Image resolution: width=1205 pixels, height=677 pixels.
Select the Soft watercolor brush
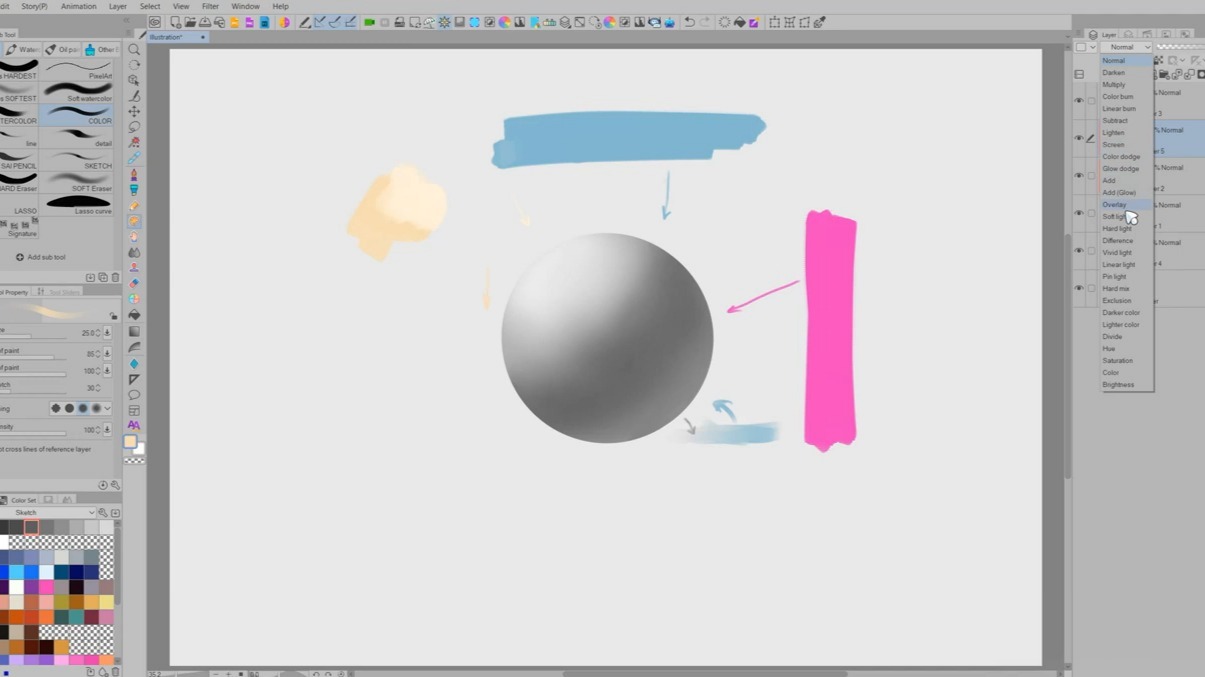pos(78,92)
